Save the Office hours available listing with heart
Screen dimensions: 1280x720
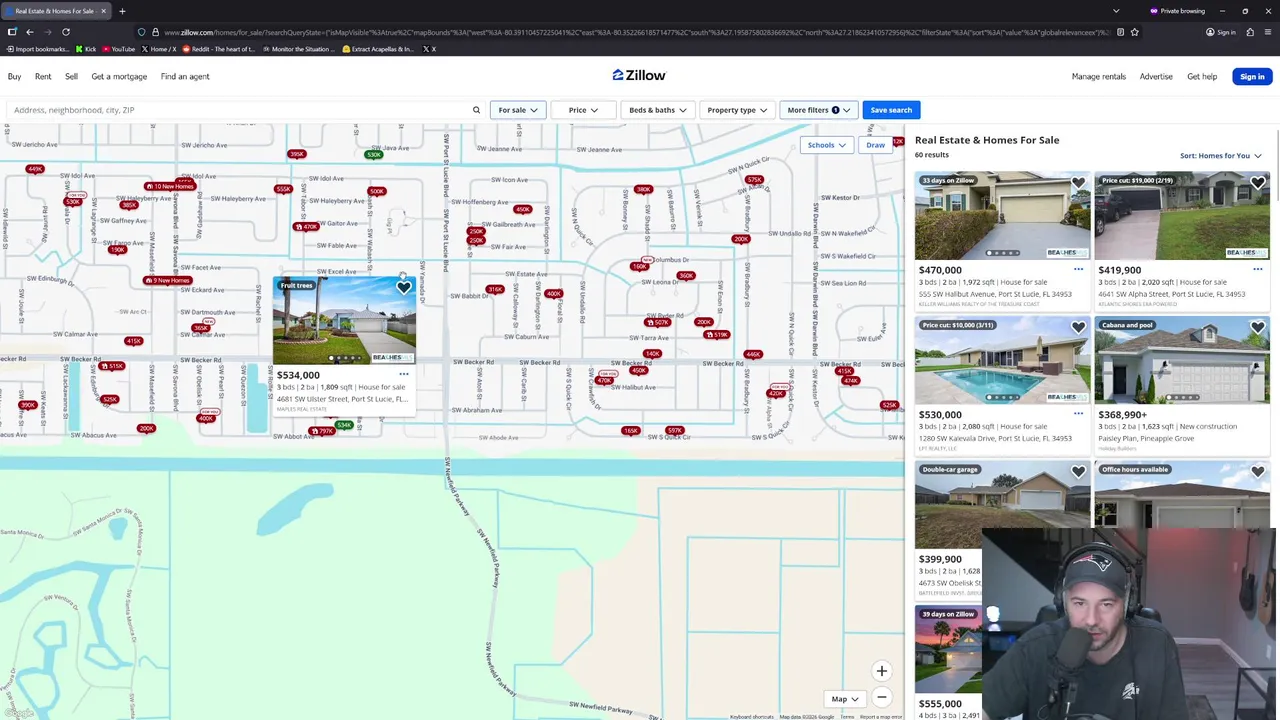[1257, 471]
